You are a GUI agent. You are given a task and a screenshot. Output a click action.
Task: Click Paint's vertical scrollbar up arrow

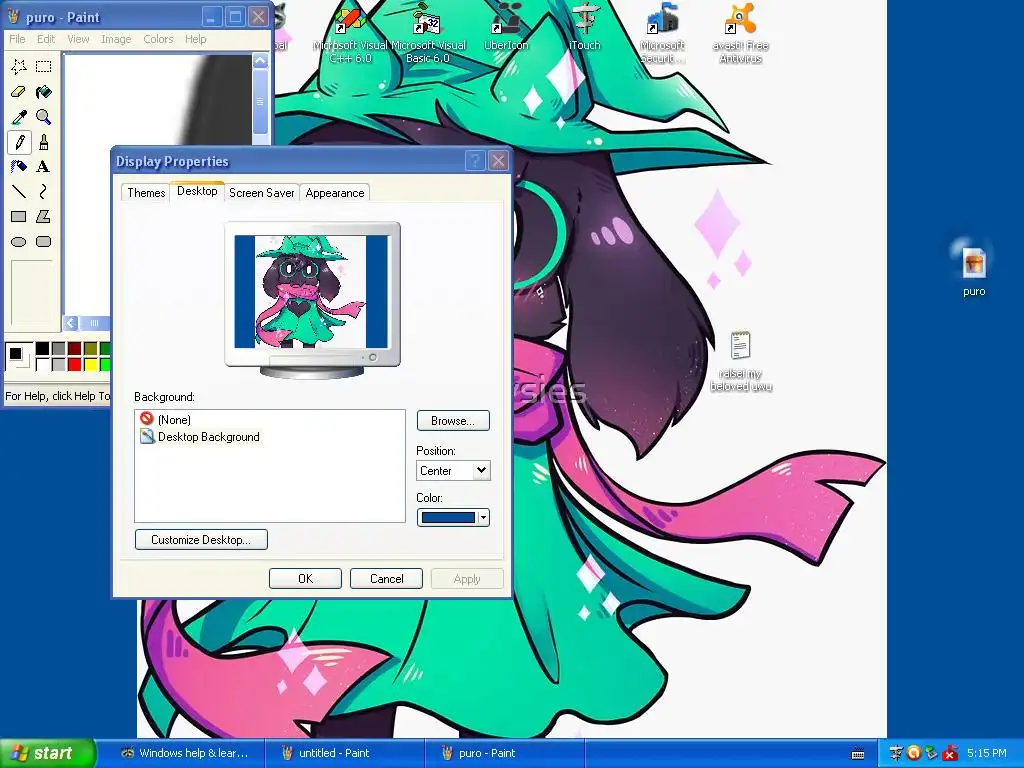[260, 61]
